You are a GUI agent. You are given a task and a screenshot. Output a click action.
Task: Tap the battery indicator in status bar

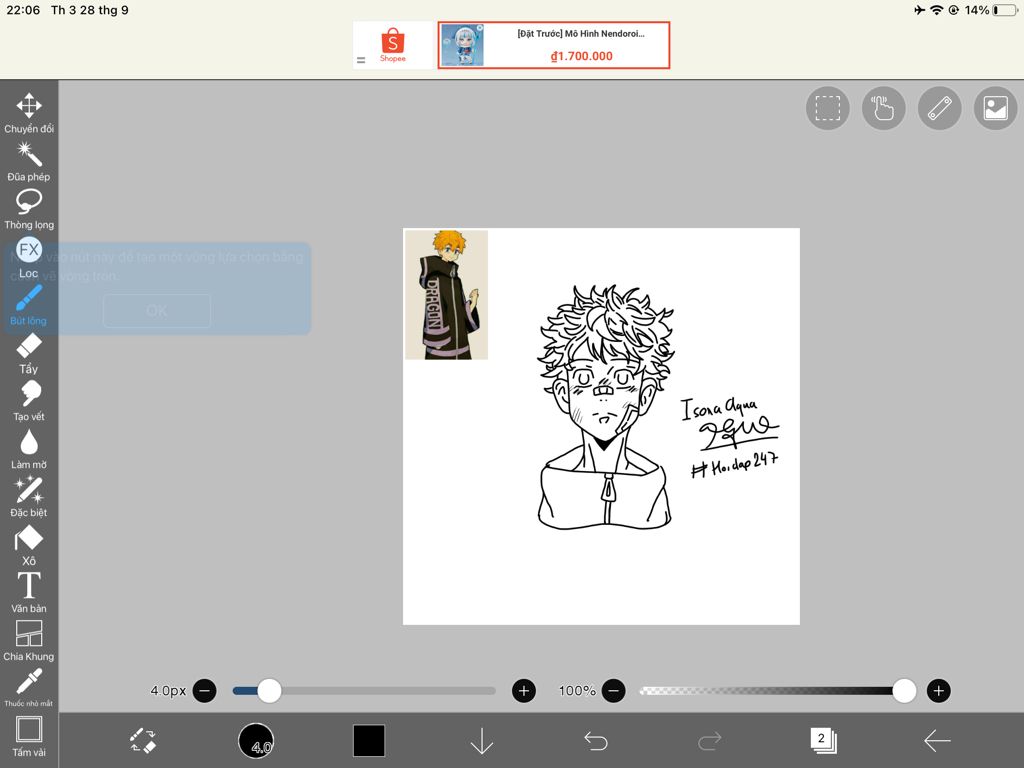[1004, 10]
